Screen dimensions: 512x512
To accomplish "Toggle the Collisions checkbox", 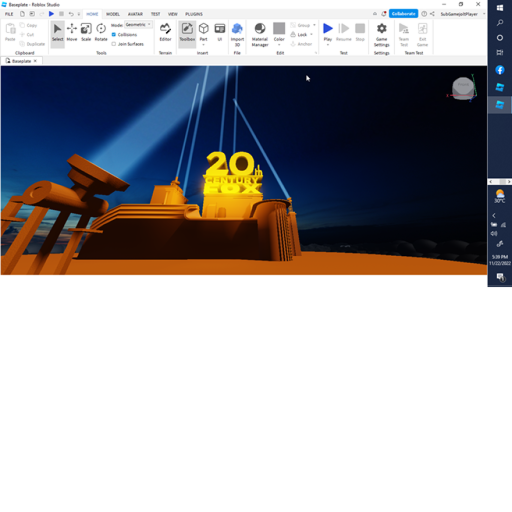I will [114, 35].
